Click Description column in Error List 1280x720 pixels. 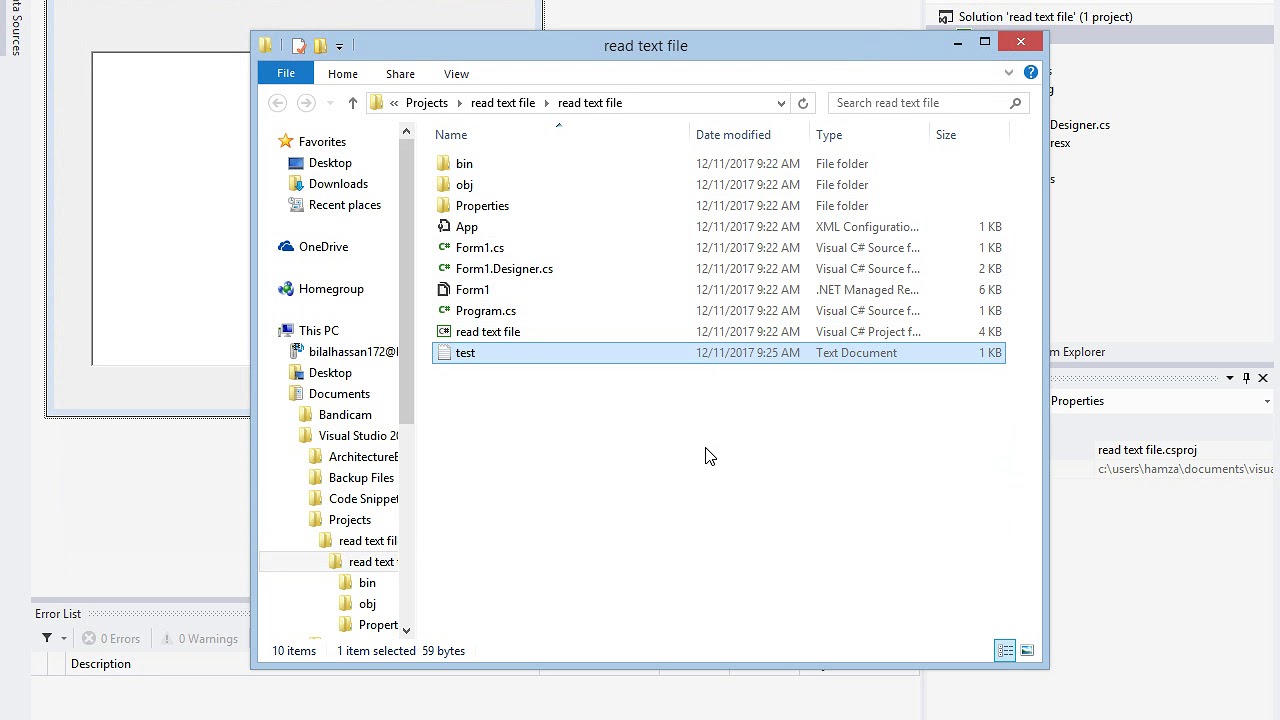point(101,664)
